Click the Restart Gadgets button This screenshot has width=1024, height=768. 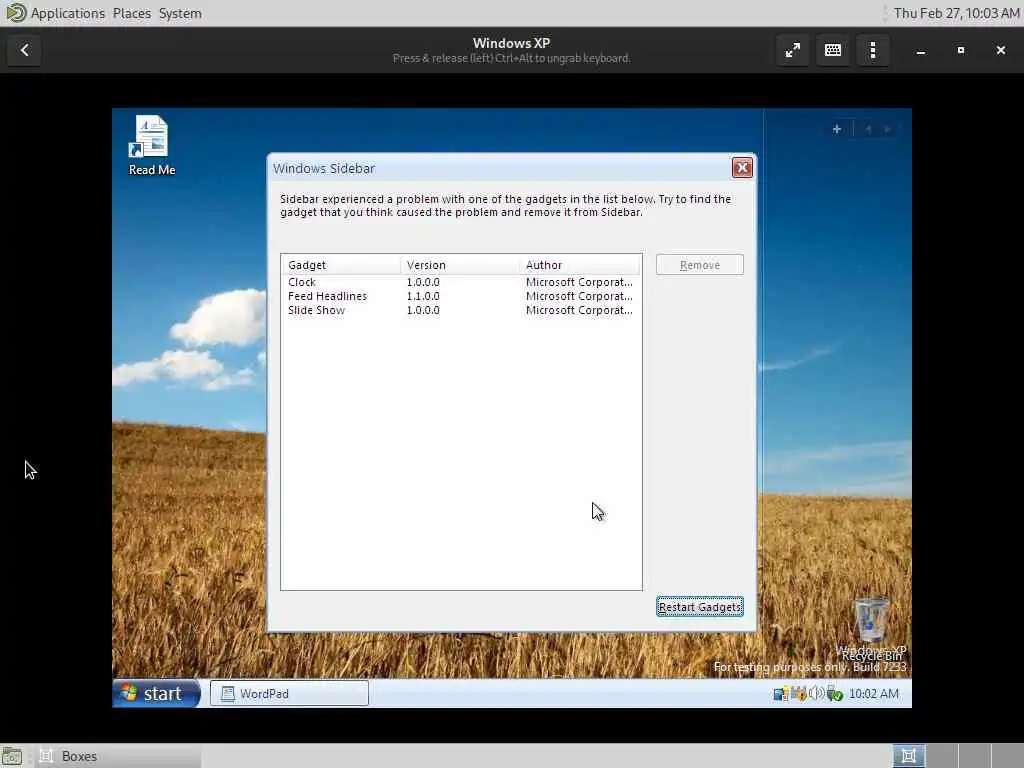point(699,607)
